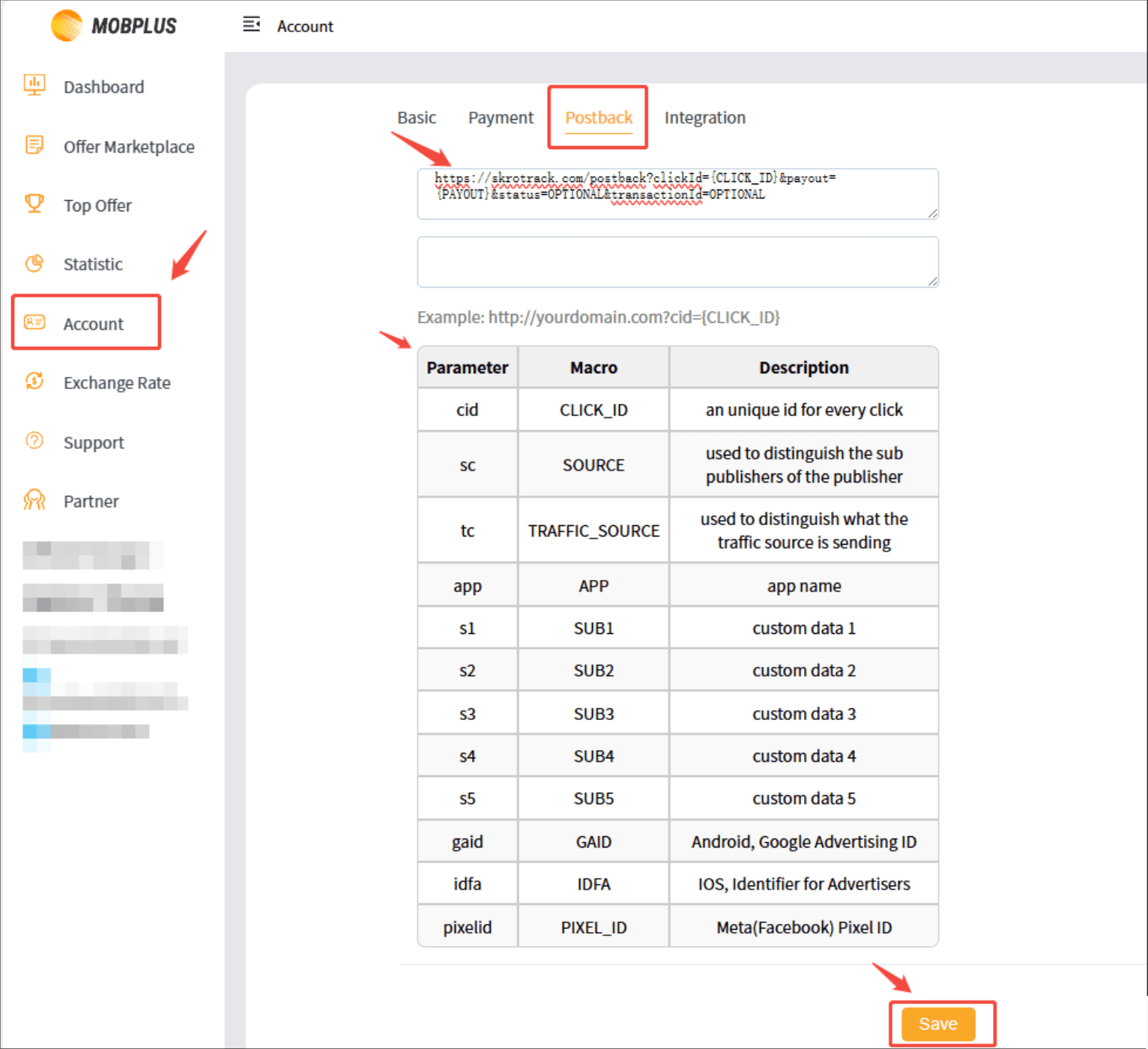Click the MOBPLUS logo
Viewport: 1148px width, 1049px height.
[114, 25]
